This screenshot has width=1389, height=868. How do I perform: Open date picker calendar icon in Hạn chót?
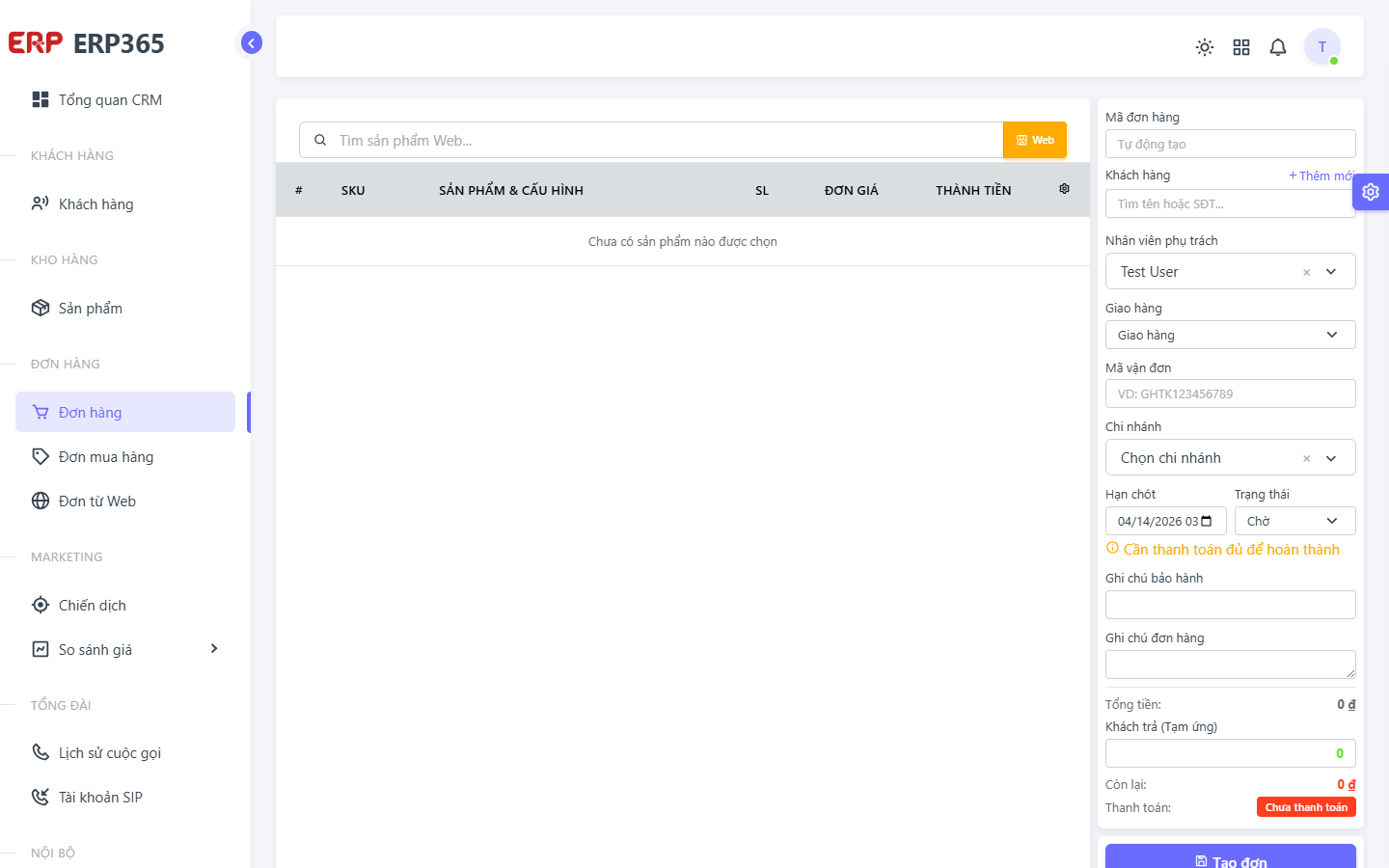coord(1207,521)
